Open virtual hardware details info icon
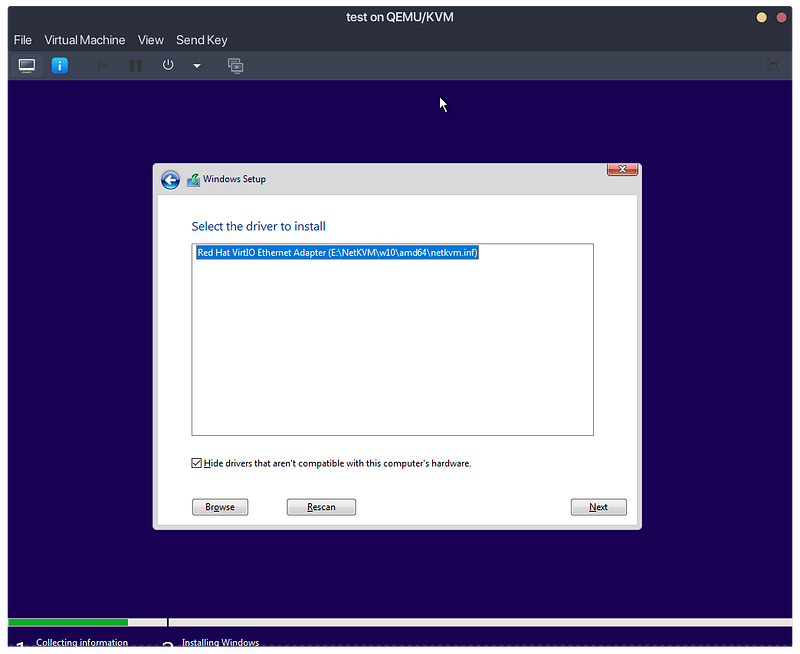This screenshot has width=800, height=654. point(59,66)
